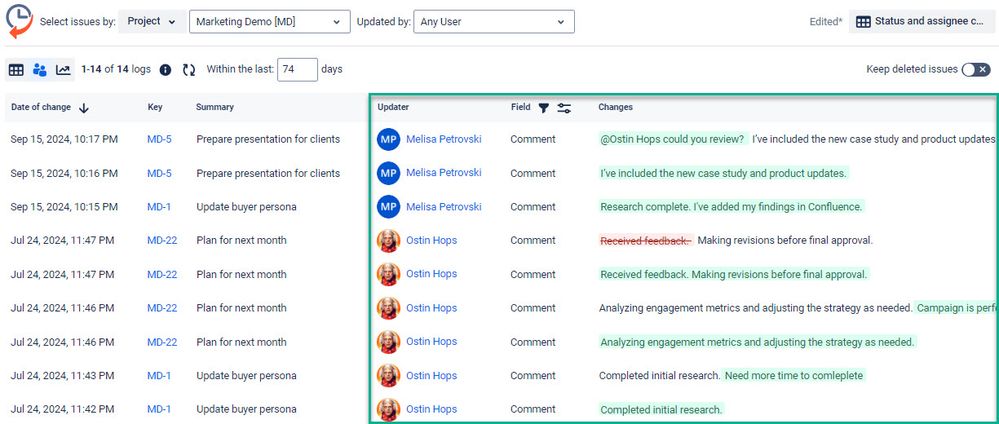
Task: Click '@Ostin Hops could you review?' comment
Action: (672, 139)
